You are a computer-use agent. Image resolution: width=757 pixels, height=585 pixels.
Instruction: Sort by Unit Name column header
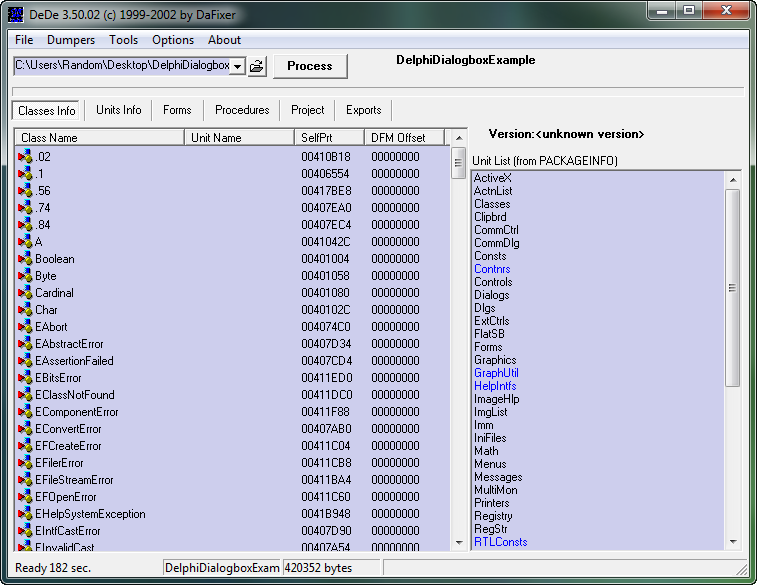pyautogui.click(x=239, y=138)
